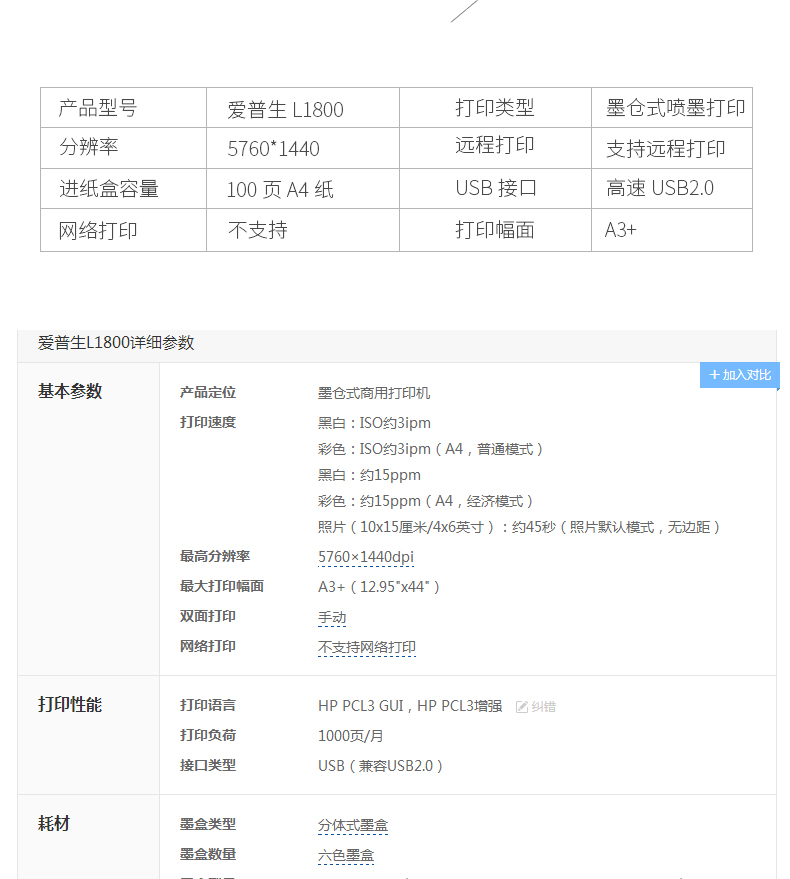Image resolution: width=790 pixels, height=879 pixels.
Task: Select the 爱普生 L1800 table cell
Action: tap(303, 108)
